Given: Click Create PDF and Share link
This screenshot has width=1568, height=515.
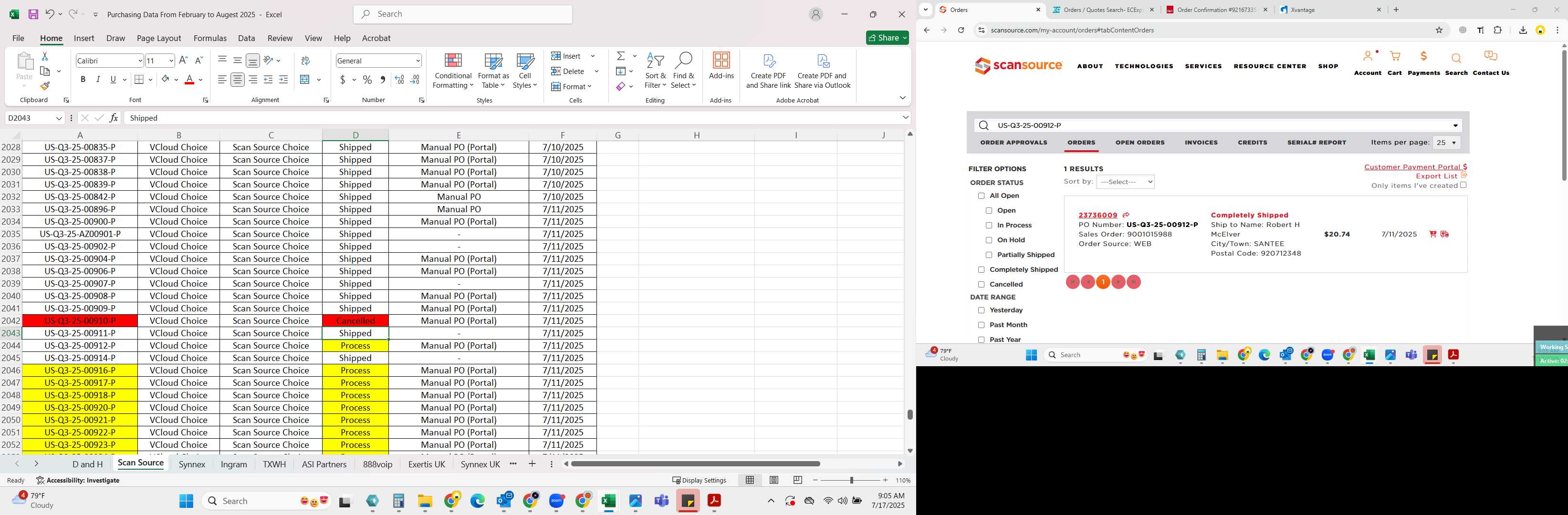Looking at the screenshot, I should 768,71.
